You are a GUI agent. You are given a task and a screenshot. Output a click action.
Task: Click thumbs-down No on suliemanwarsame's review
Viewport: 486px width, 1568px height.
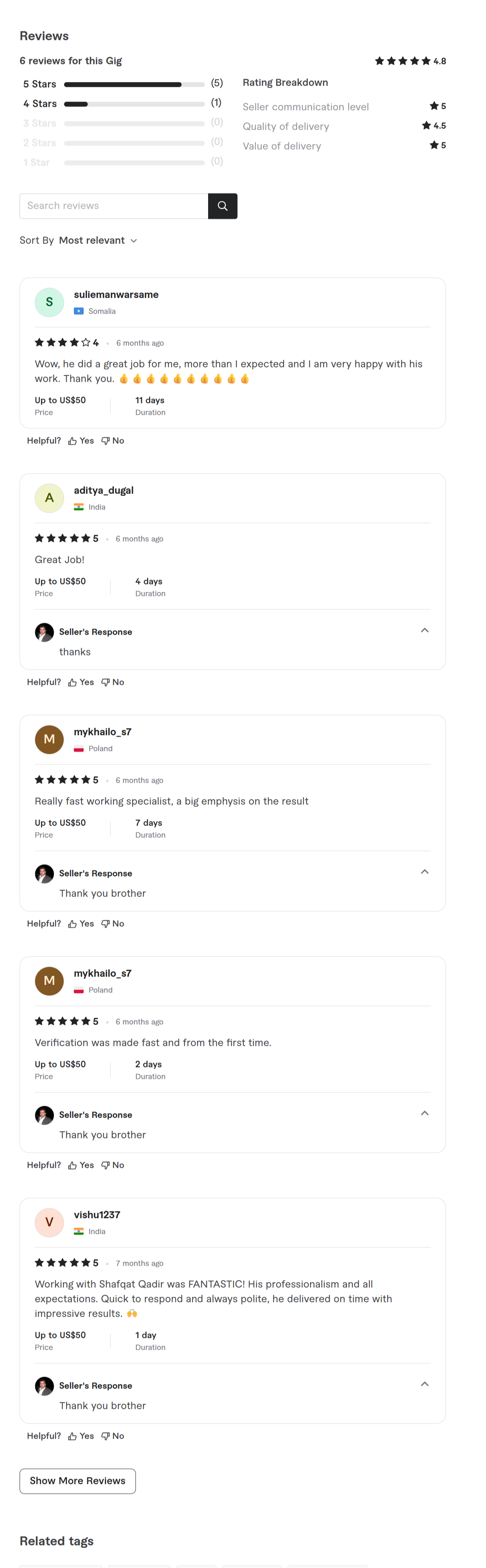pos(113,441)
